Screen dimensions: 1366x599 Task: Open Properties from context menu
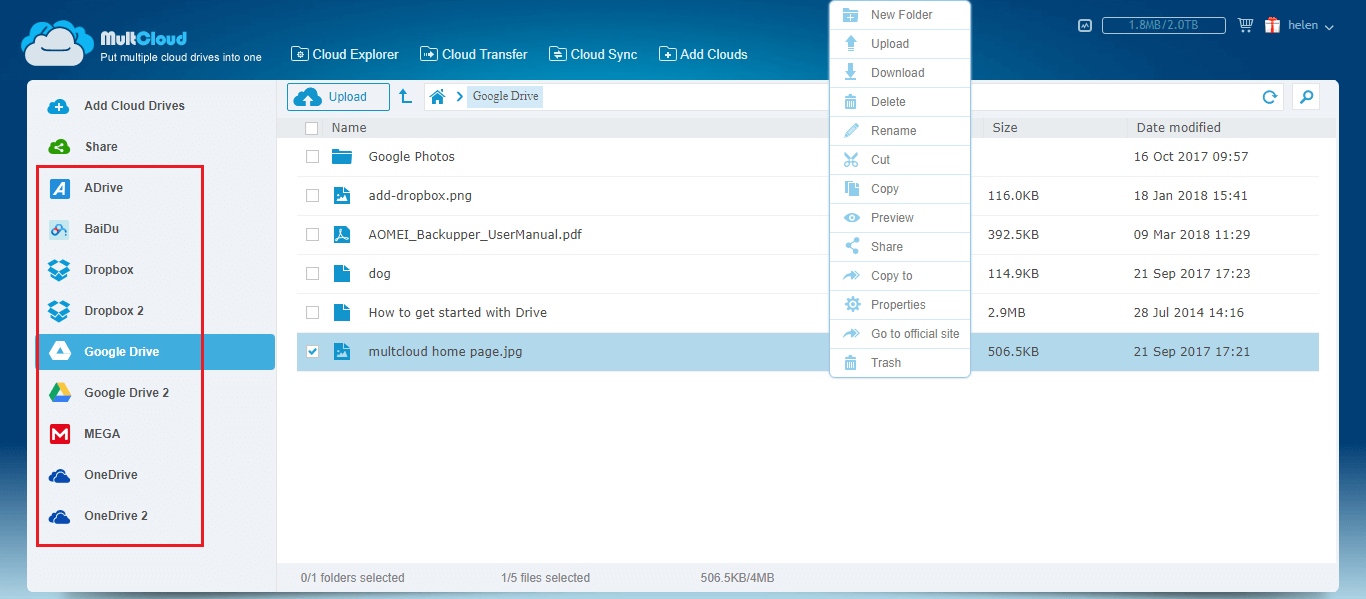pos(900,305)
